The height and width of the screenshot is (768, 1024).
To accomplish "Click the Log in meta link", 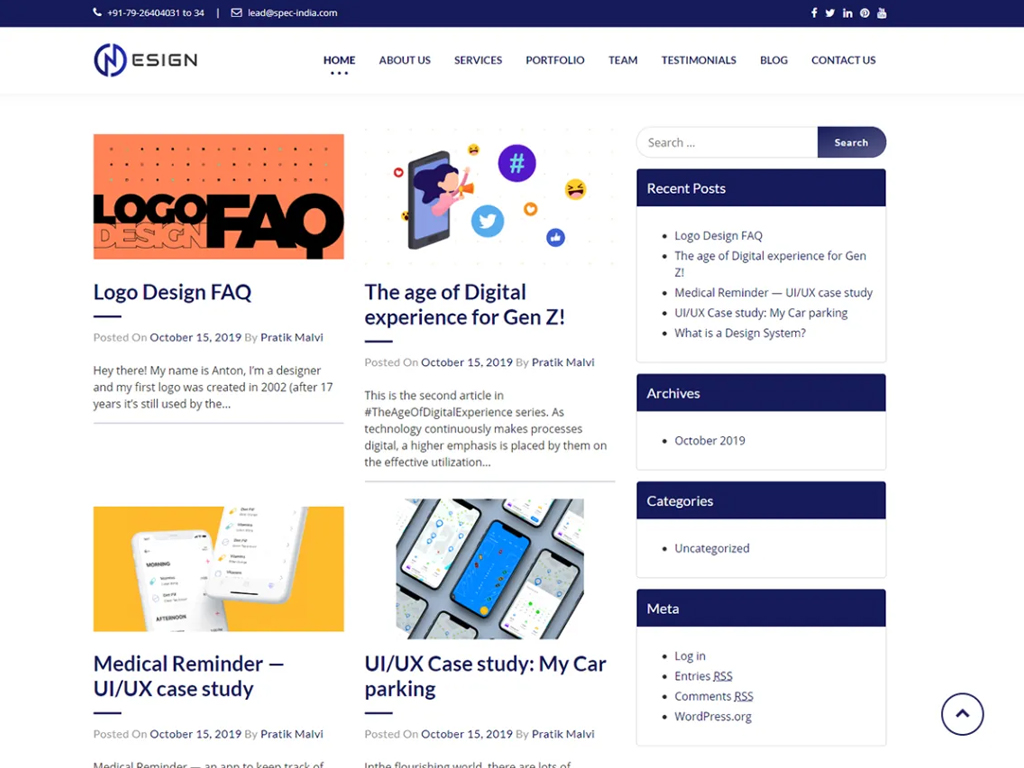I will (690, 656).
